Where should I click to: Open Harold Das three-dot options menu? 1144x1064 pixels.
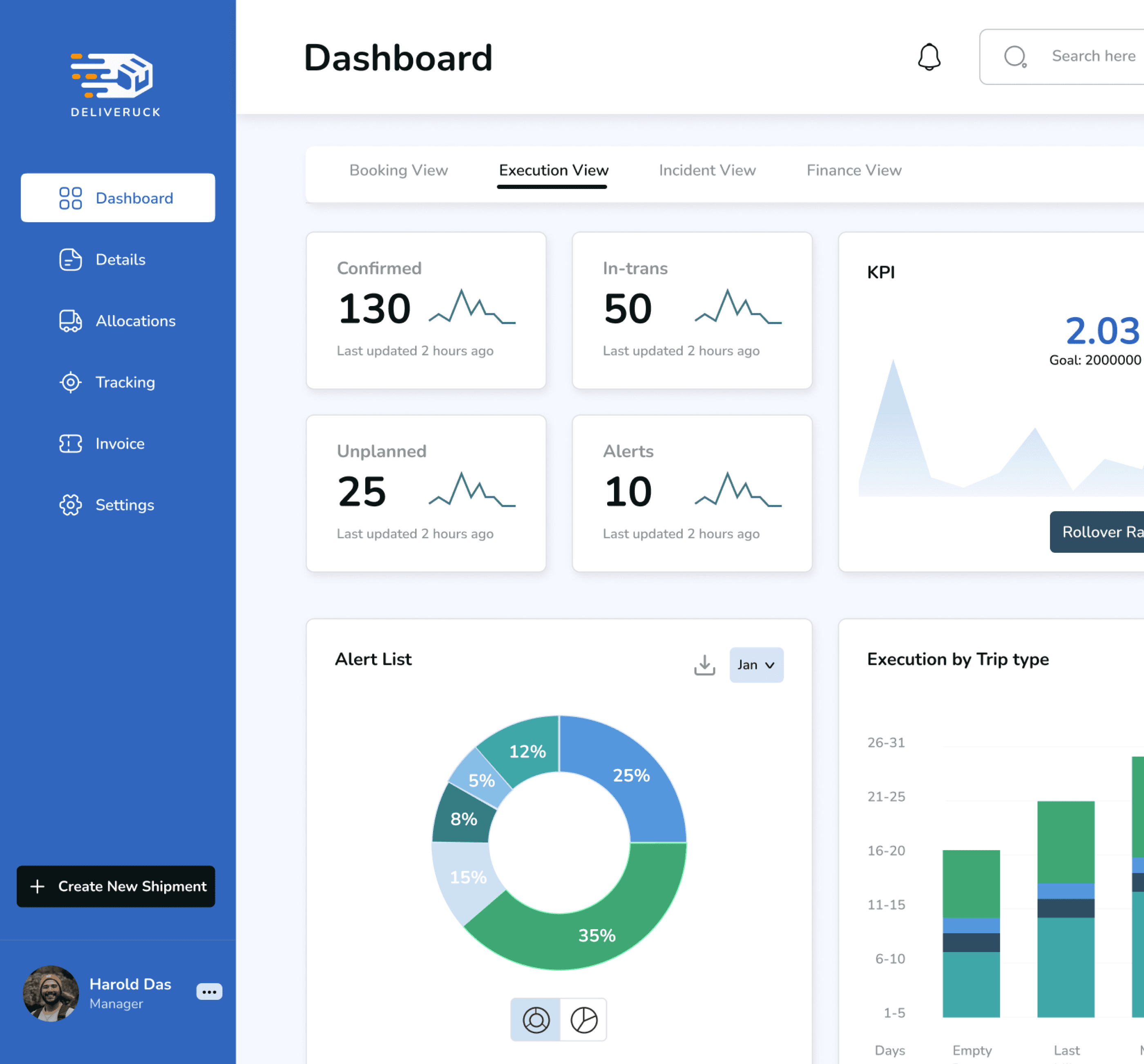(x=209, y=992)
